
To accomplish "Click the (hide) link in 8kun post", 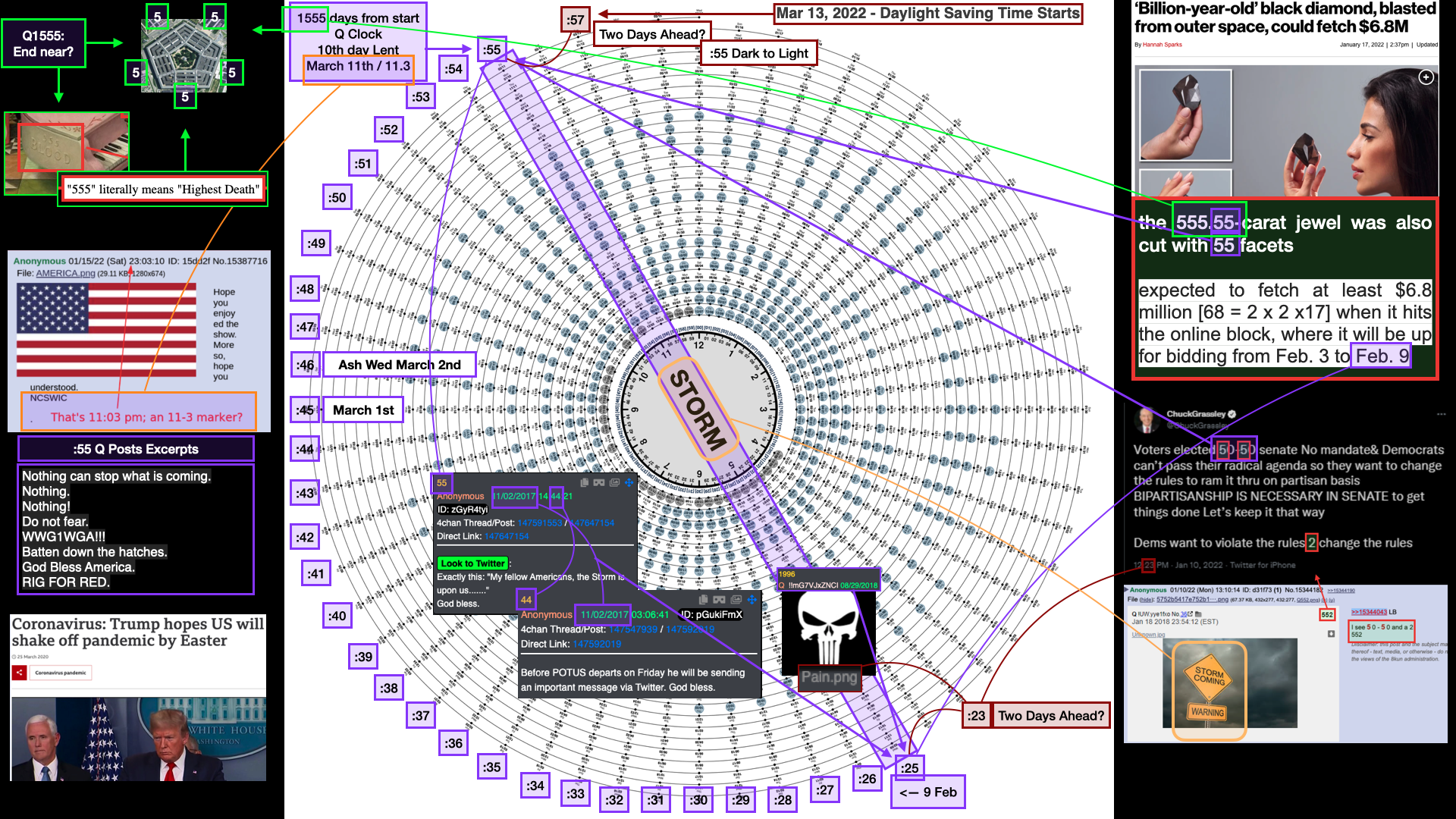I will click(1147, 599).
